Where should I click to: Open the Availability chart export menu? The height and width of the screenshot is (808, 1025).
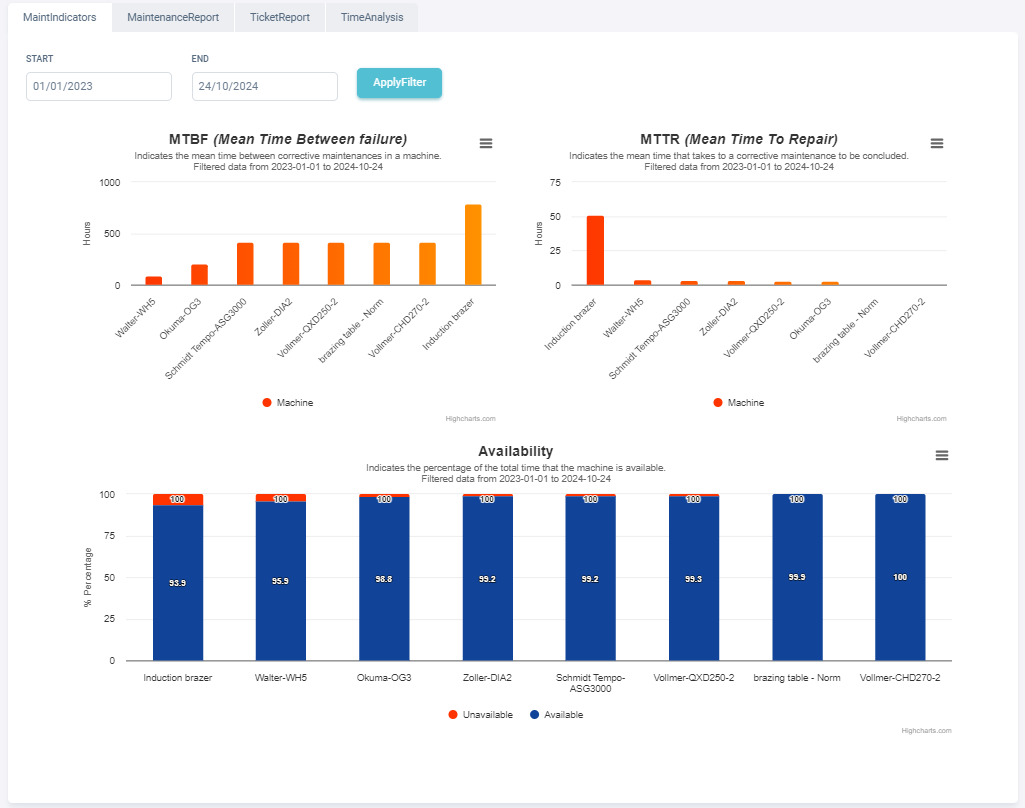(941, 455)
